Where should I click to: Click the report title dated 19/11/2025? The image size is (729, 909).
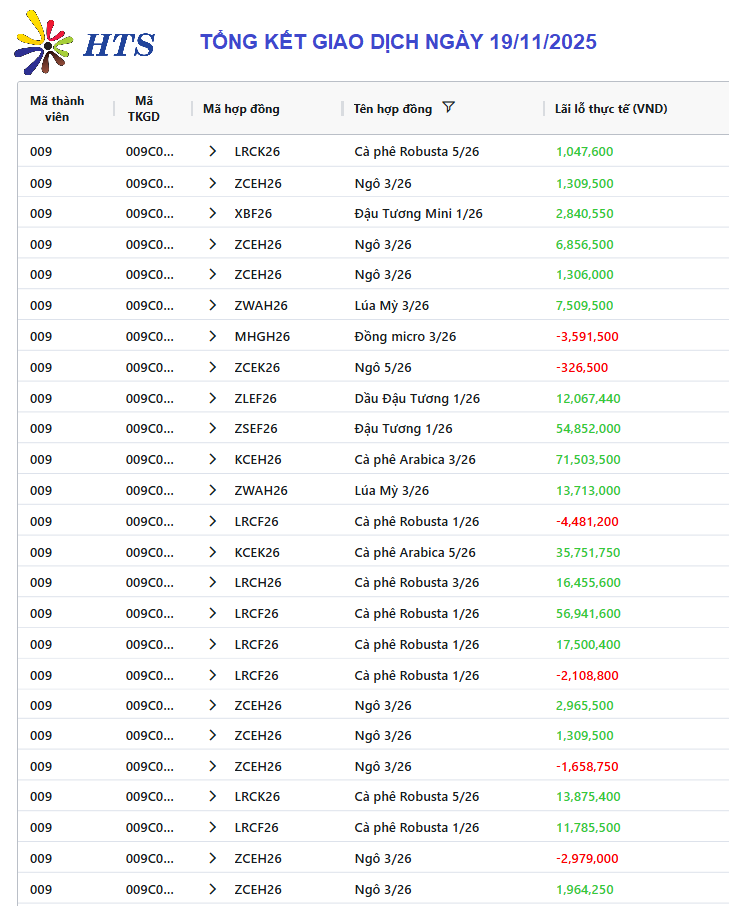click(398, 42)
